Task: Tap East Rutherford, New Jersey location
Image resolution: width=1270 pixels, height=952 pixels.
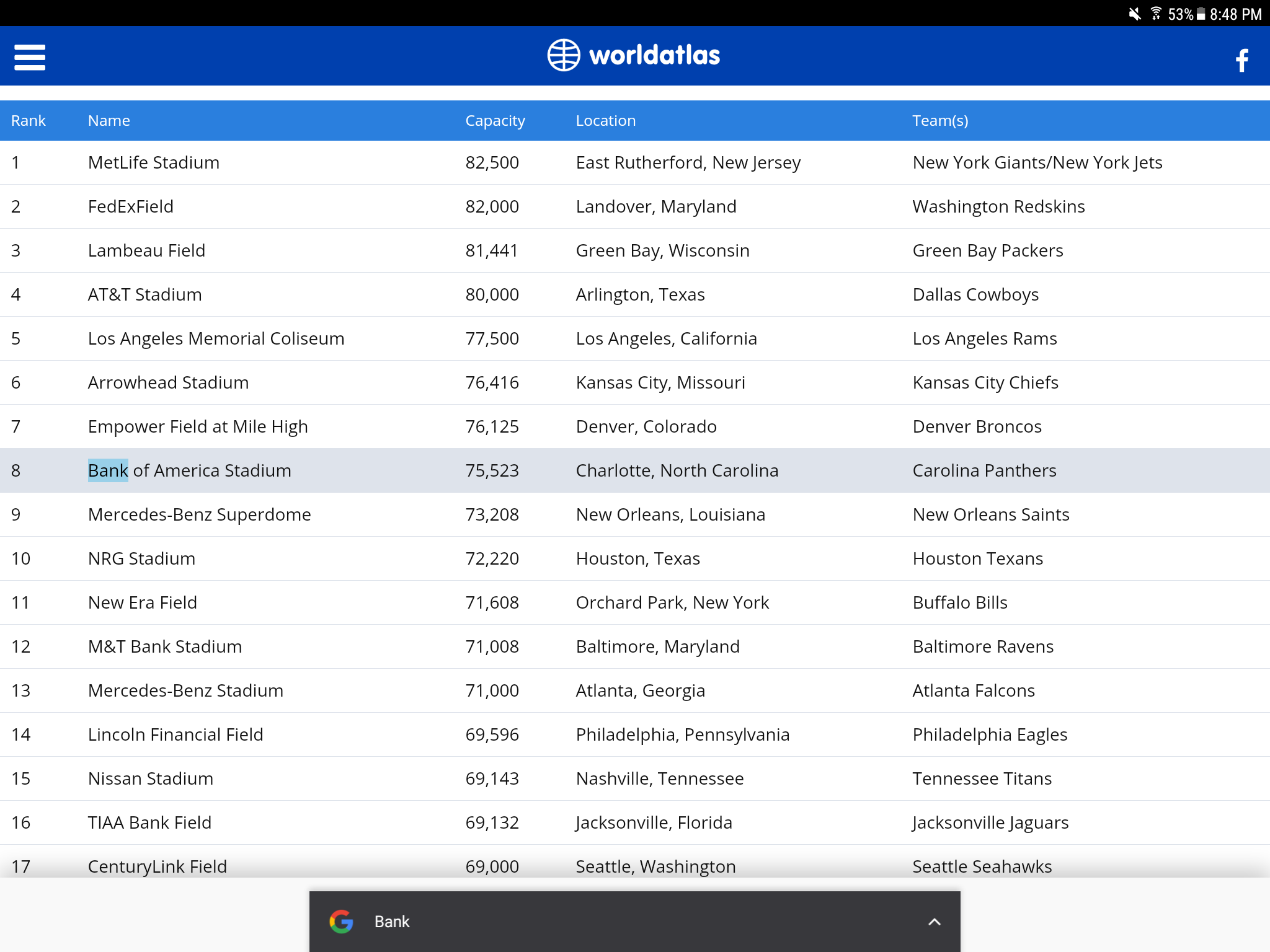Action: point(688,162)
